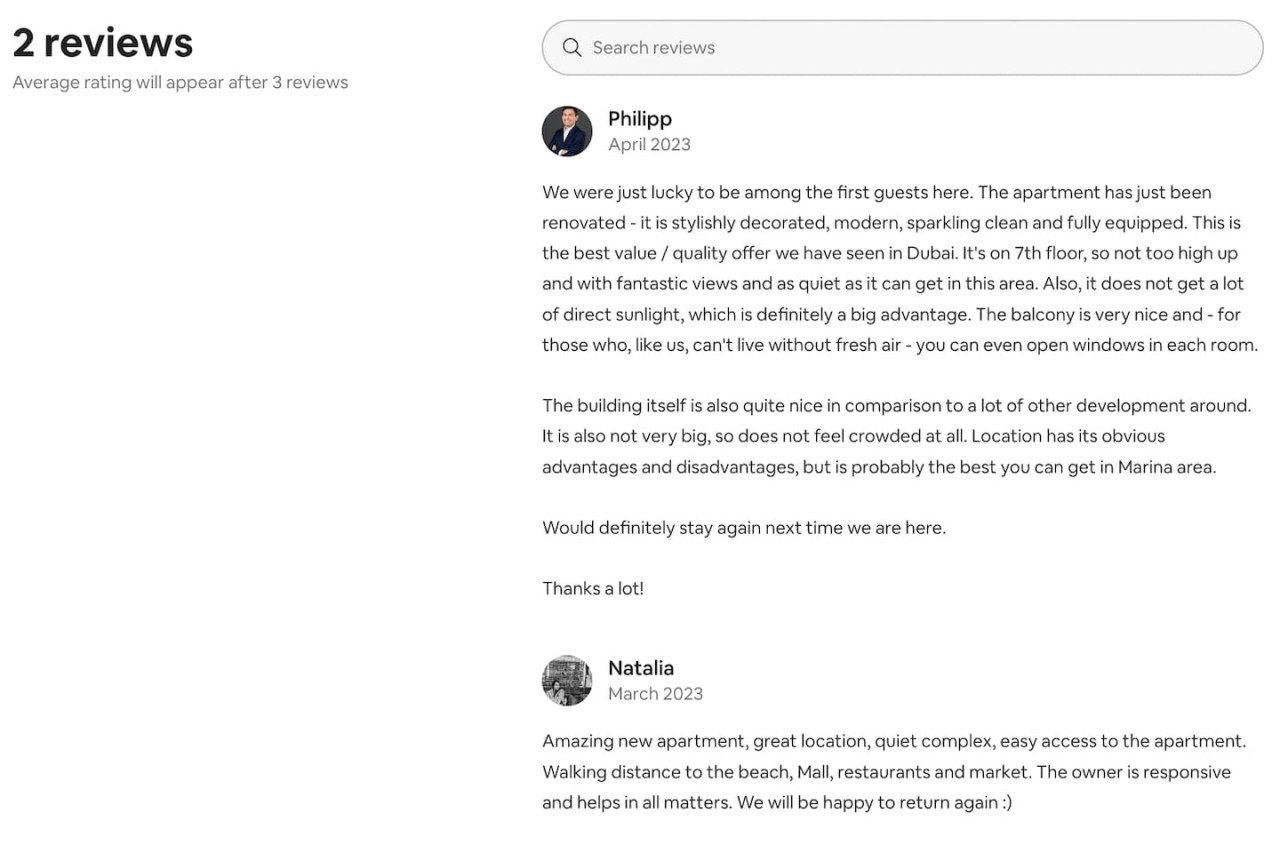Click the line starting "Amazing new apartment"

click(894, 742)
